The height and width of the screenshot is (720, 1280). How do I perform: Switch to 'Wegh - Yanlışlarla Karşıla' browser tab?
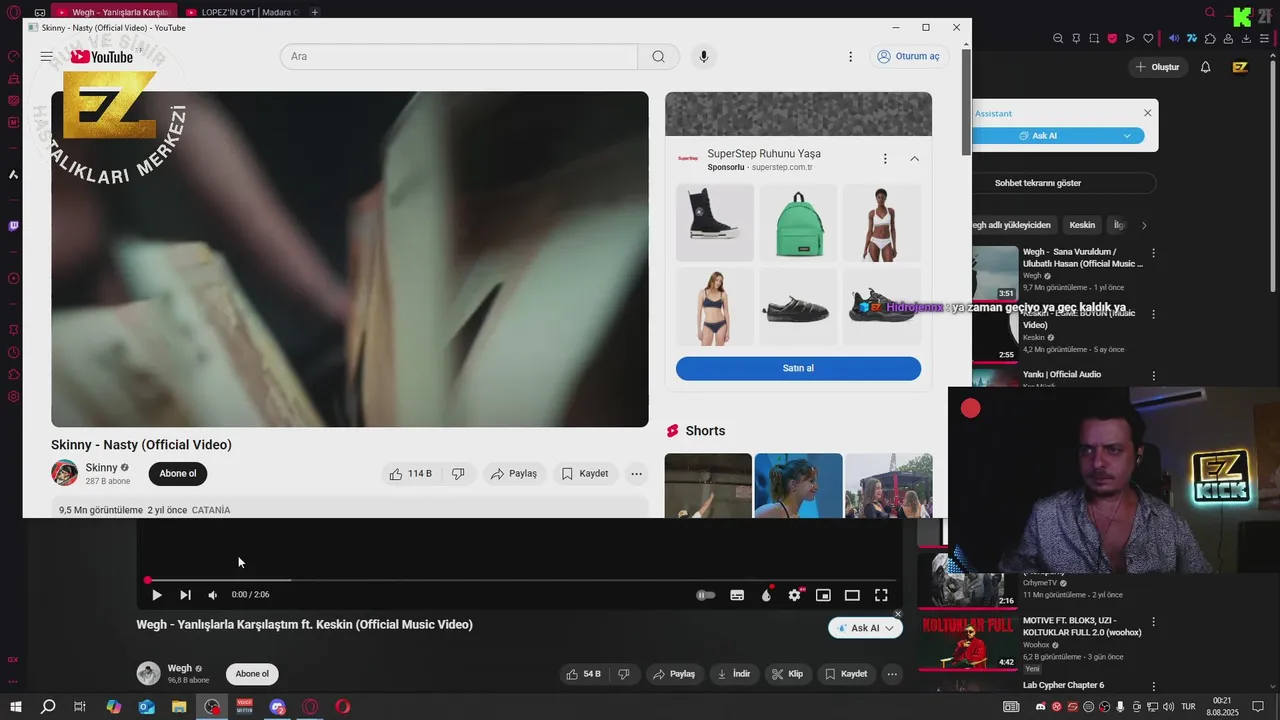112,12
